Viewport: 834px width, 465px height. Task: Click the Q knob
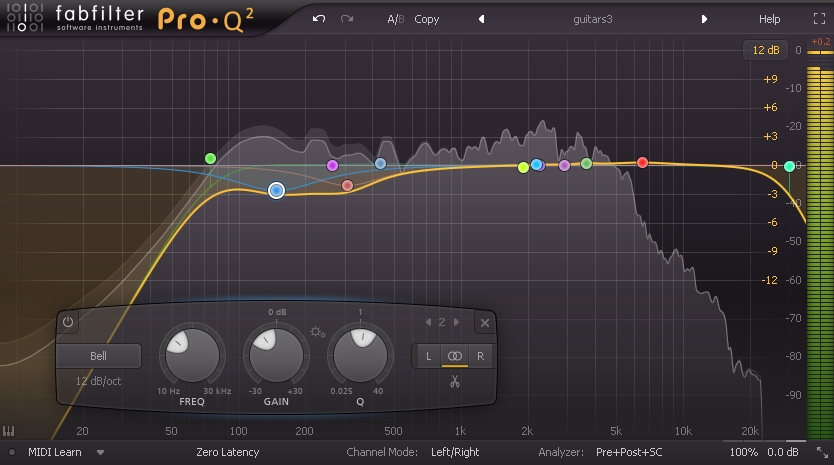pos(360,355)
